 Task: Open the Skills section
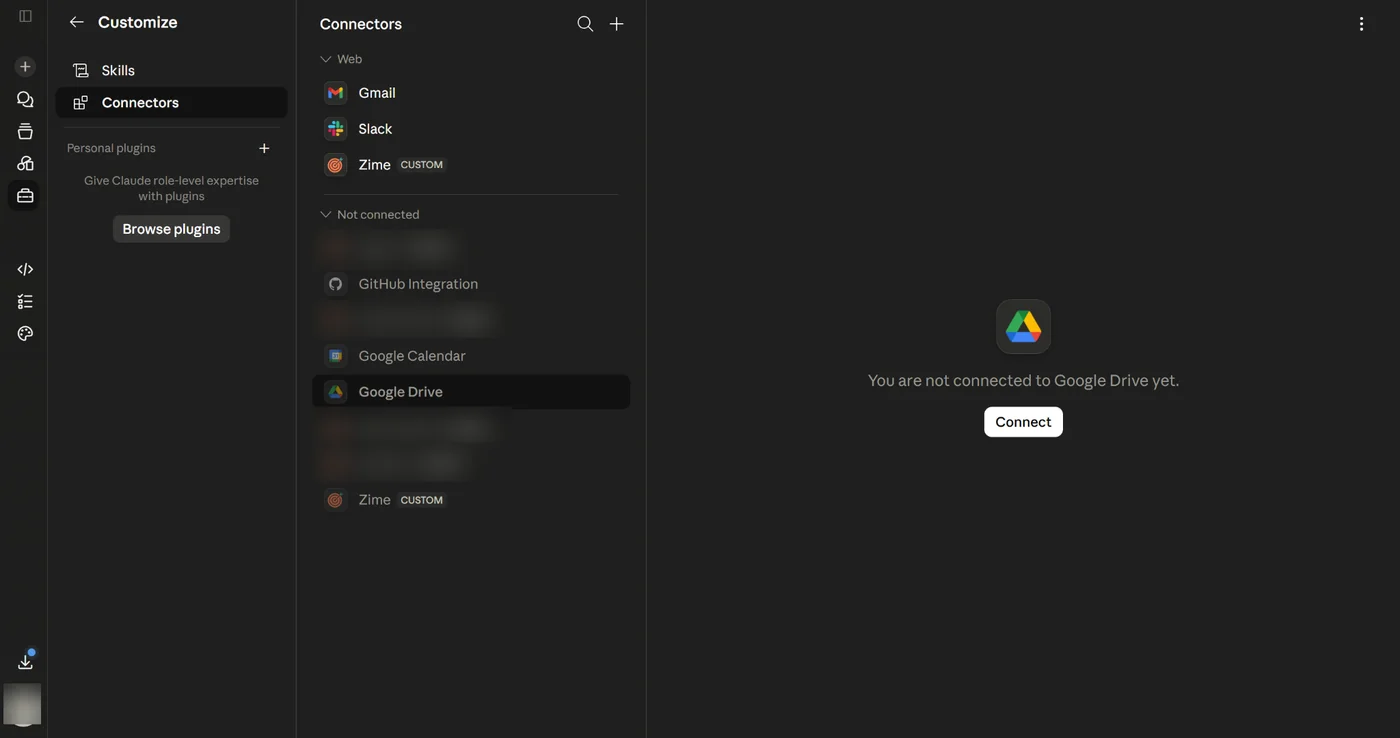[171, 70]
